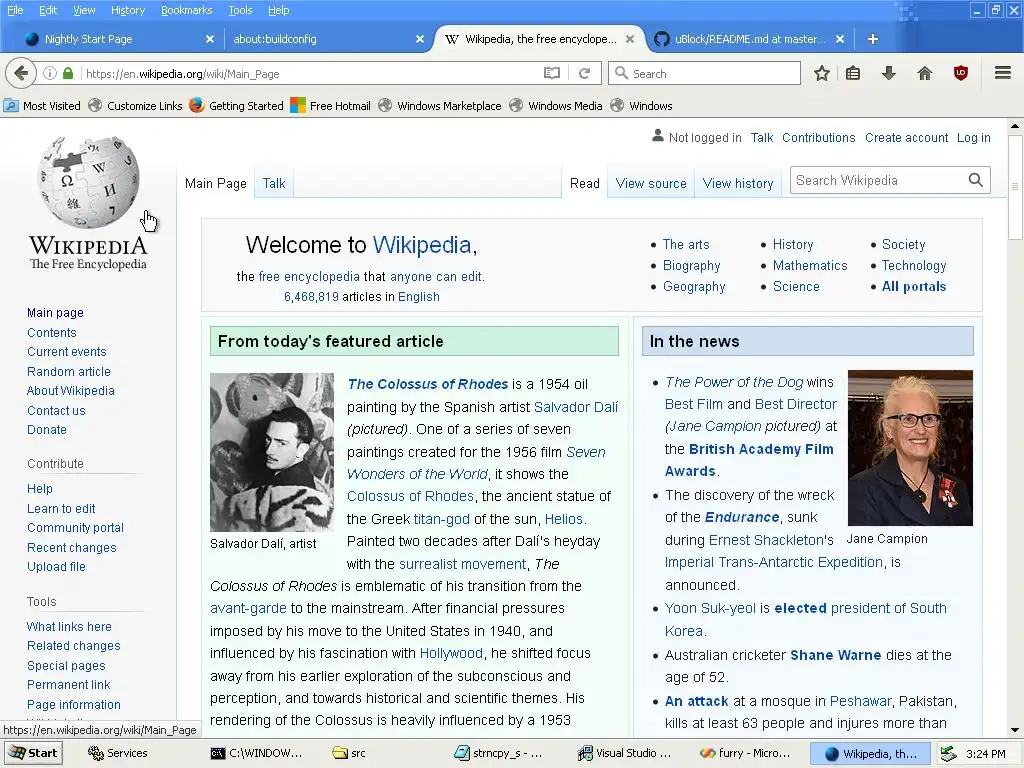This screenshot has height=768, width=1024.
Task: Open the Recent changes sidebar link
Action: (x=72, y=547)
